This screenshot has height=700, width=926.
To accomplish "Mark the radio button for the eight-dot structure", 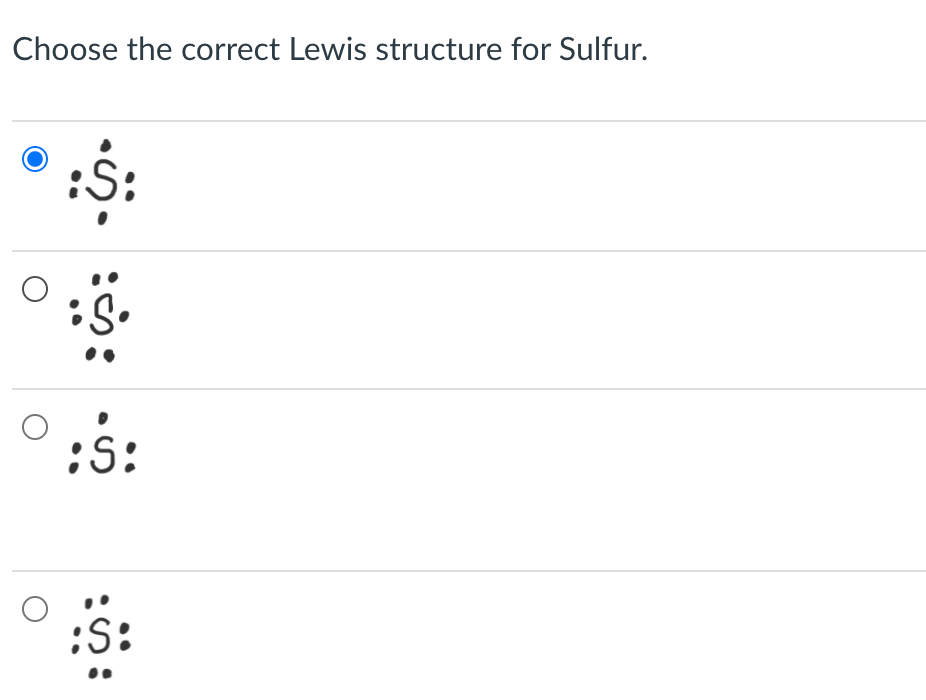I will pos(34,609).
